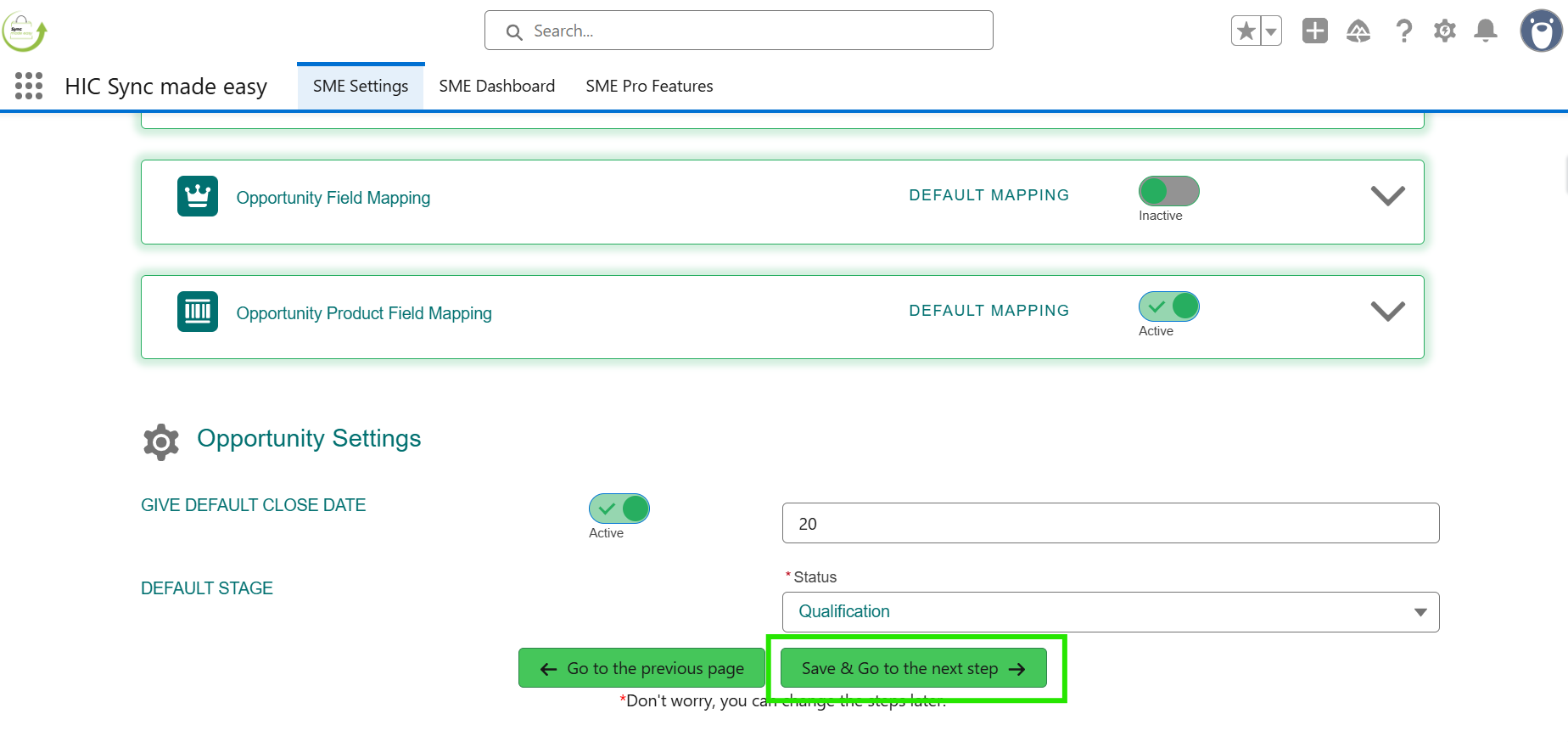Viewport: 1568px width, 742px height.
Task: Open the Status dropdown showing Qualification
Action: (x=1110, y=612)
